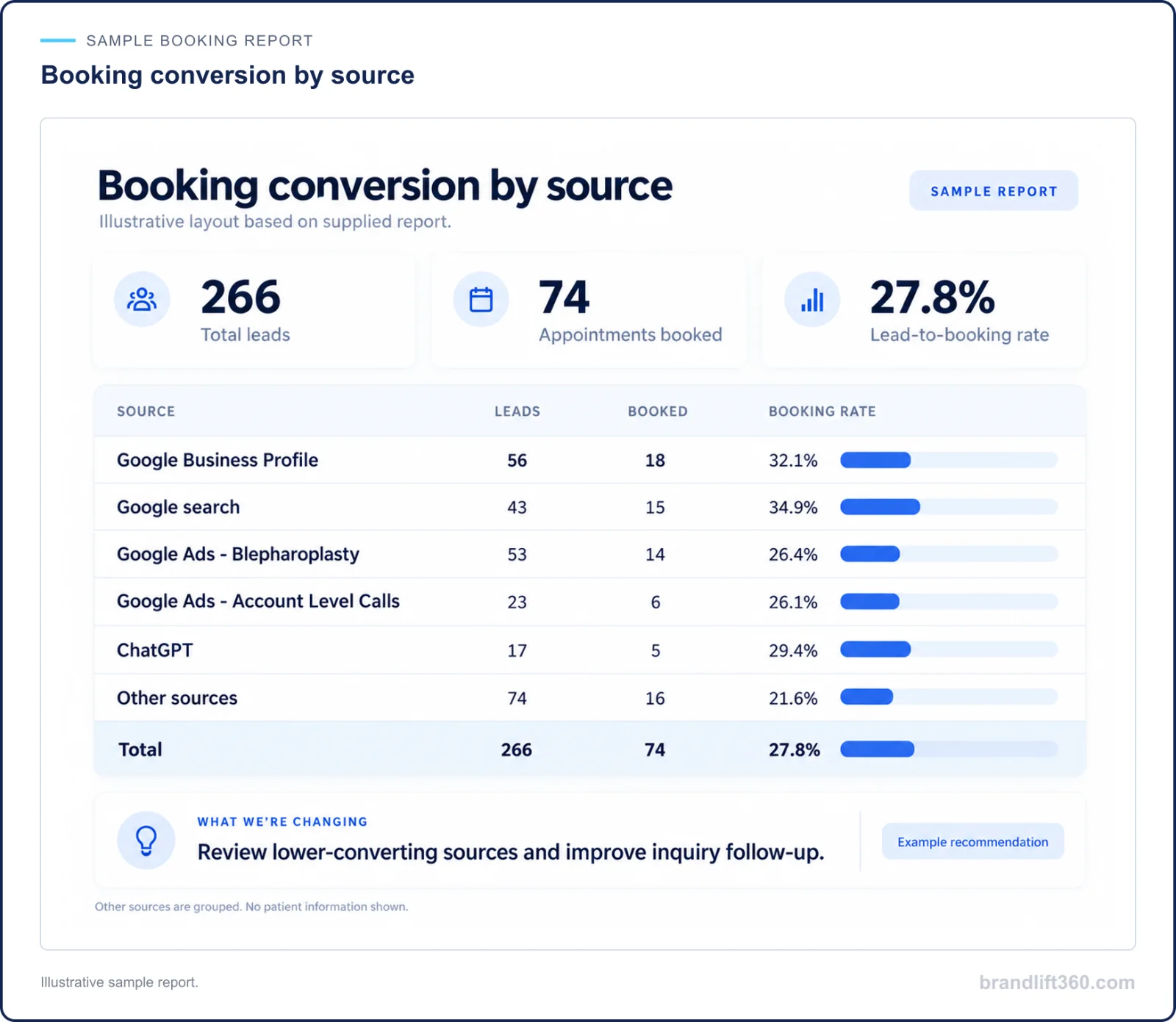Click the Google Ads - Blepharoplasty rate bar

(949, 554)
